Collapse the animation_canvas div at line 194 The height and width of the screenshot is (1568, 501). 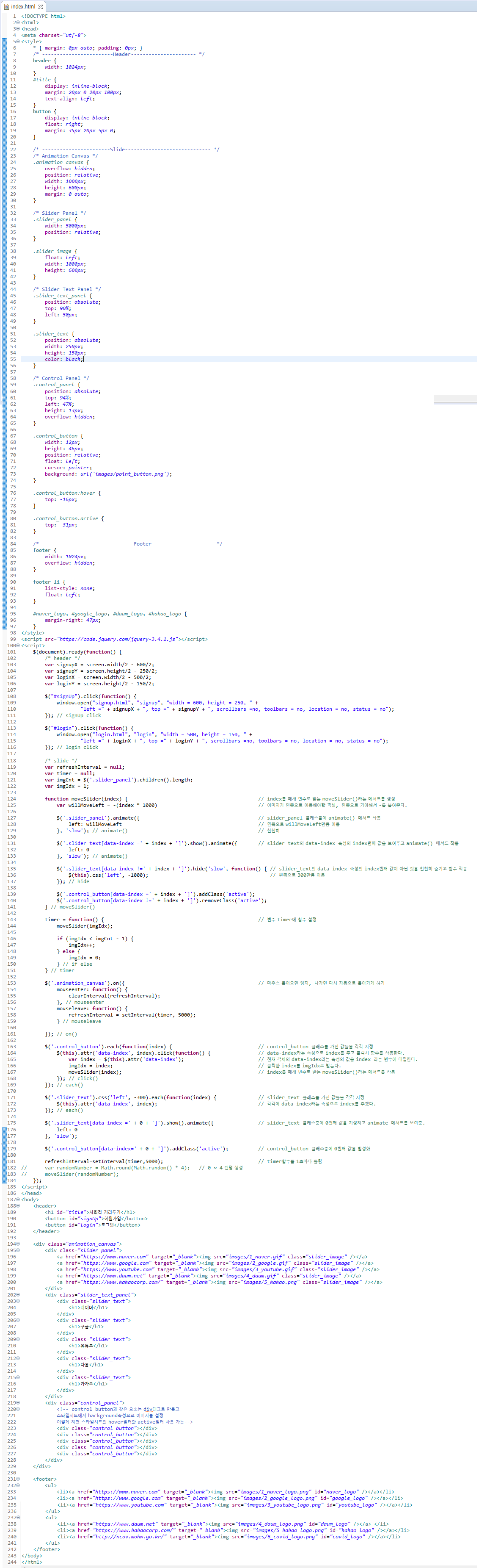(x=18, y=1244)
